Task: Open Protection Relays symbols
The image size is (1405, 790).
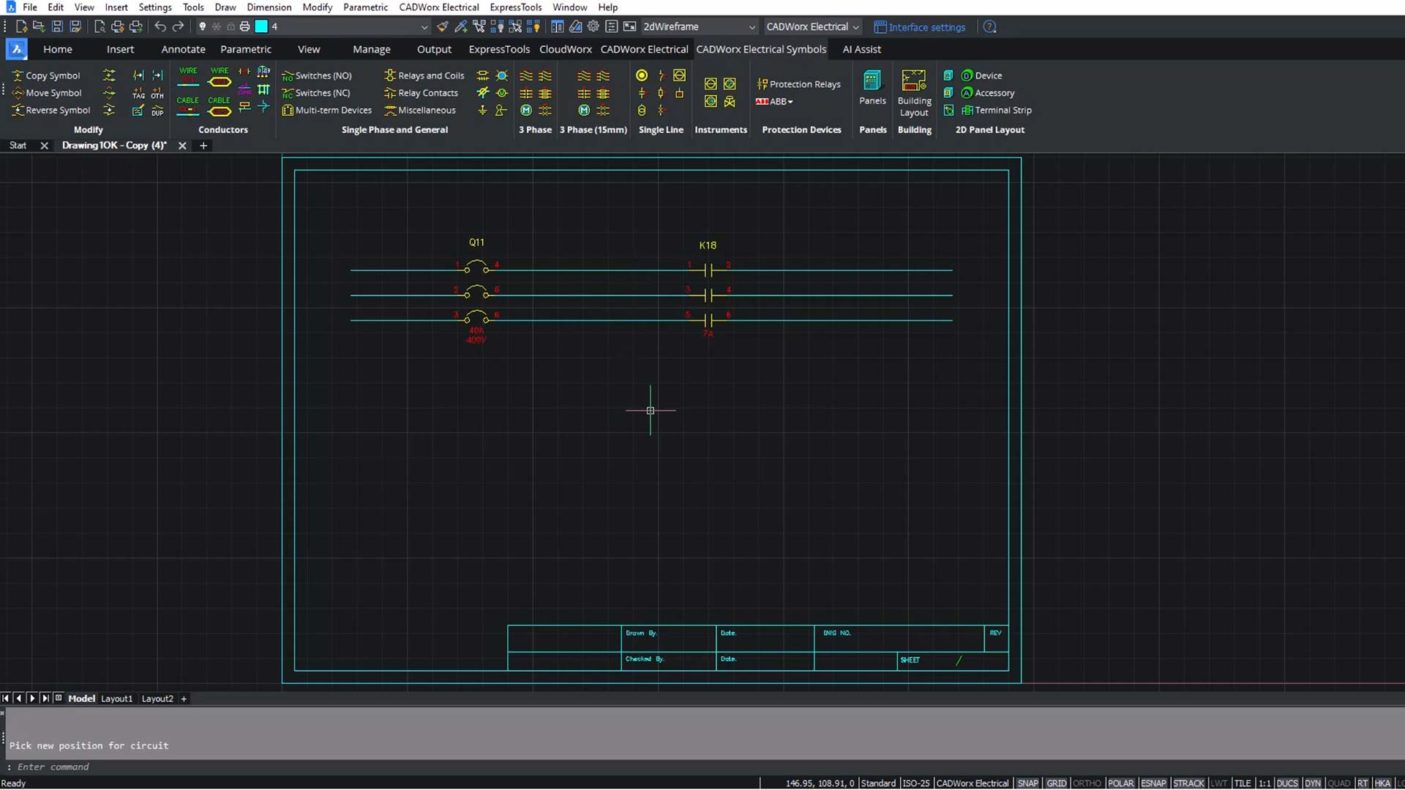Action: (798, 85)
